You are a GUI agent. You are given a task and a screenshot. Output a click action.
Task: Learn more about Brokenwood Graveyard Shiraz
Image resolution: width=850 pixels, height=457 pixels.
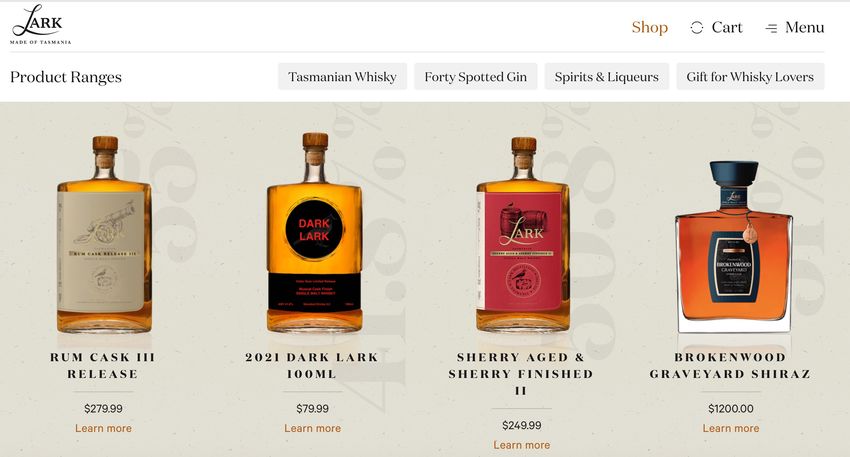coord(731,428)
